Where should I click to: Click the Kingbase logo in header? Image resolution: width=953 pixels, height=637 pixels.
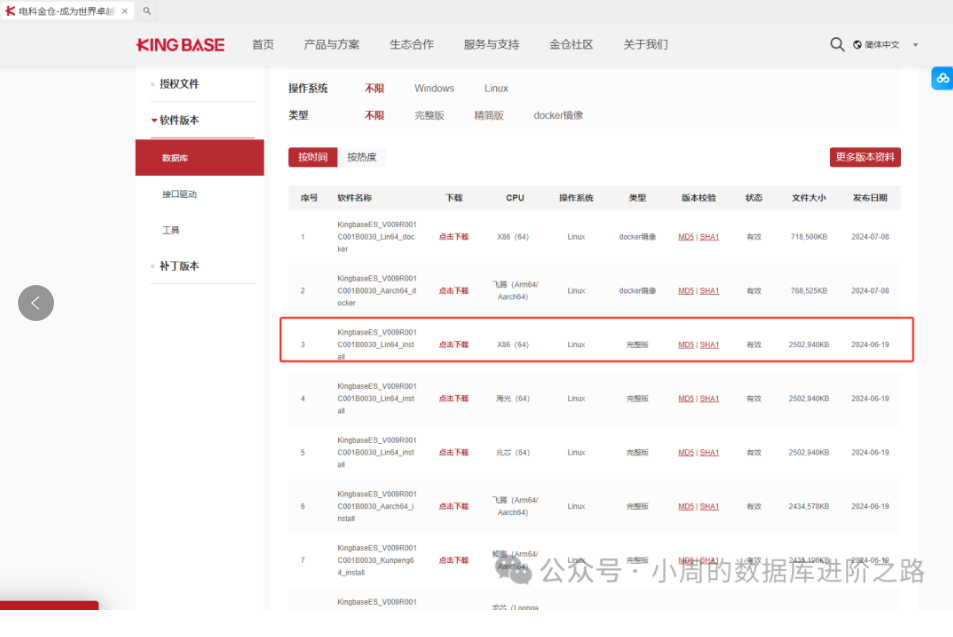pyautogui.click(x=180, y=45)
